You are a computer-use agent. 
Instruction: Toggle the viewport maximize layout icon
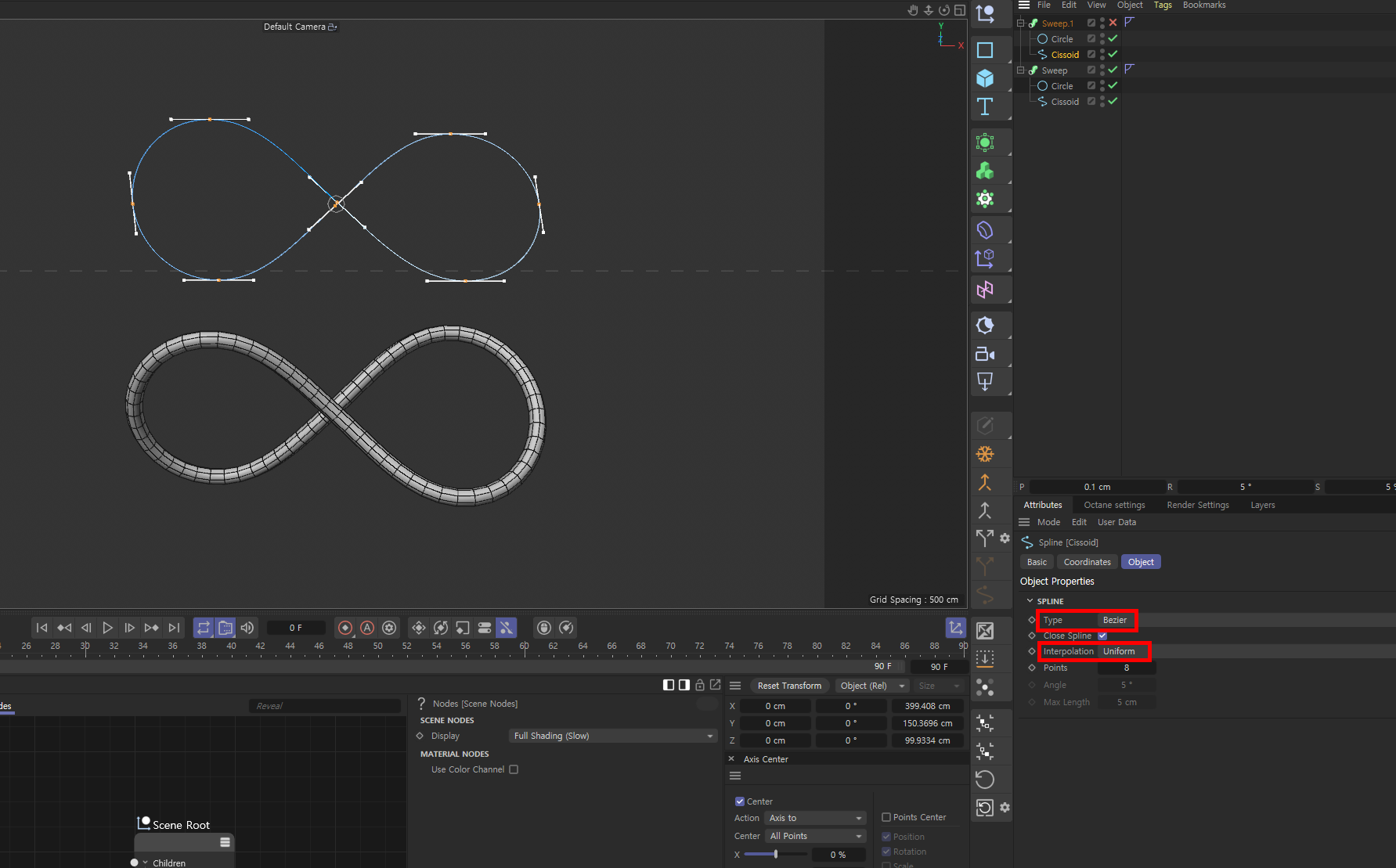point(960,10)
